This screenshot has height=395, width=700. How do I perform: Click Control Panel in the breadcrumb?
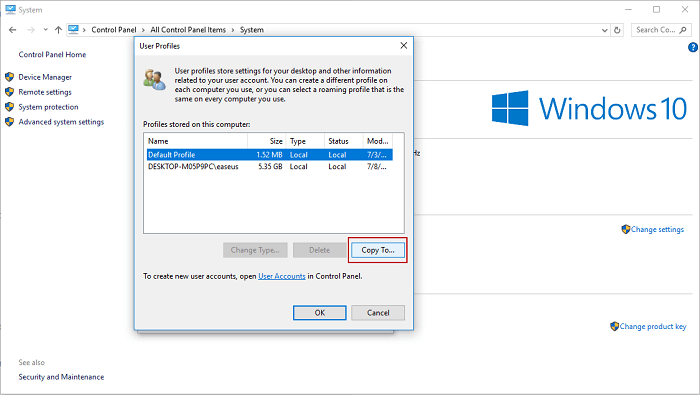coord(114,30)
